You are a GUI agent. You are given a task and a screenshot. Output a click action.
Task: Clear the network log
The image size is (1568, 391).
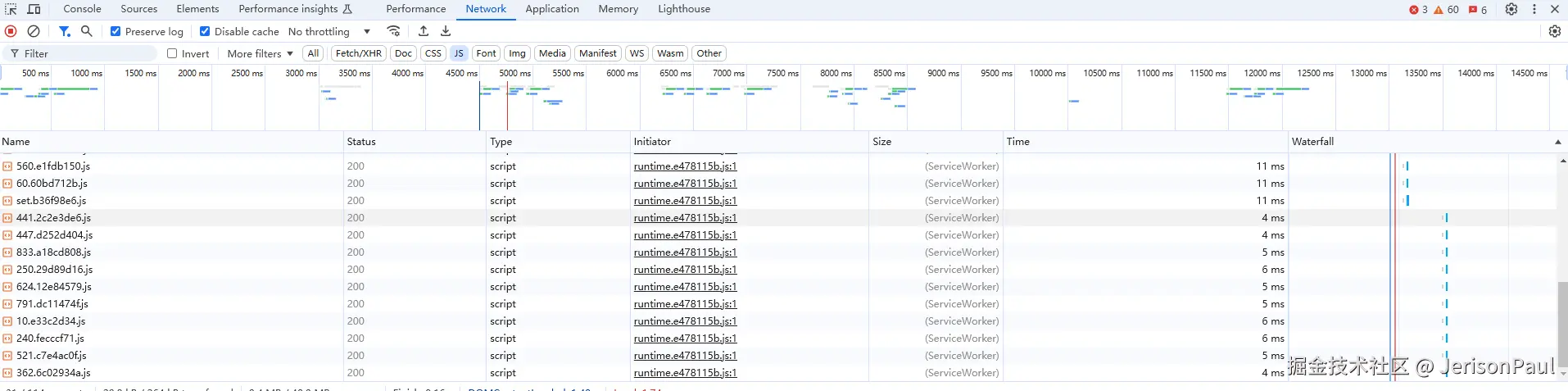click(34, 31)
